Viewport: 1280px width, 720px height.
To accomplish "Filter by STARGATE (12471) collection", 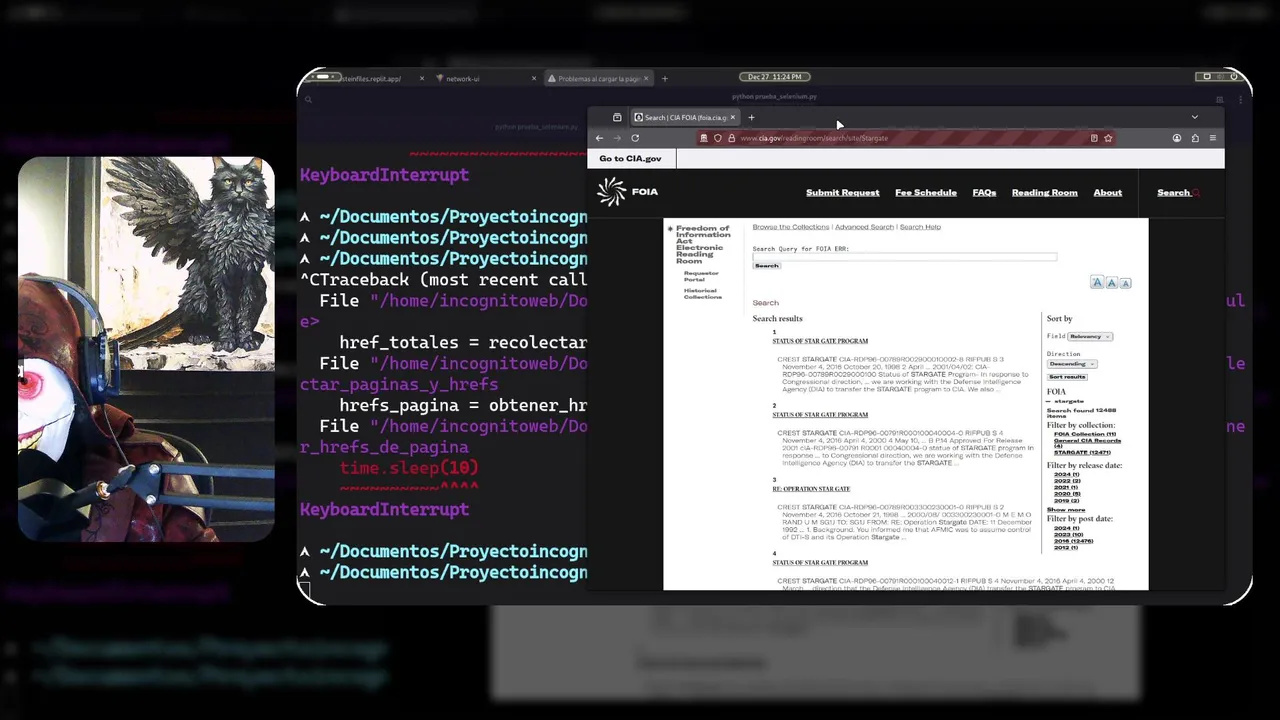I will (1082, 452).
